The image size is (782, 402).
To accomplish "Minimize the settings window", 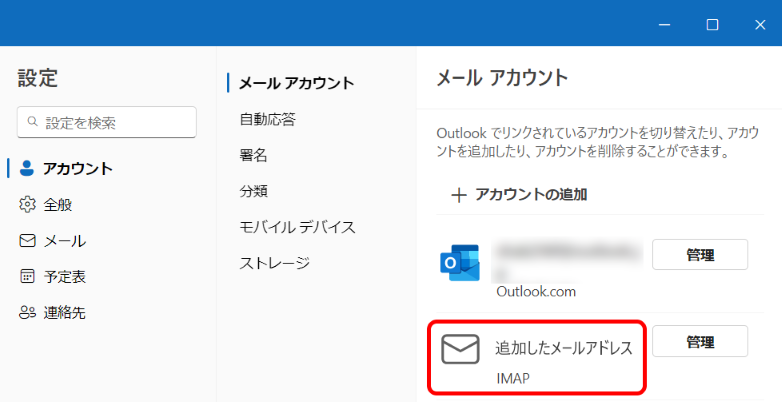I will click(x=664, y=24).
